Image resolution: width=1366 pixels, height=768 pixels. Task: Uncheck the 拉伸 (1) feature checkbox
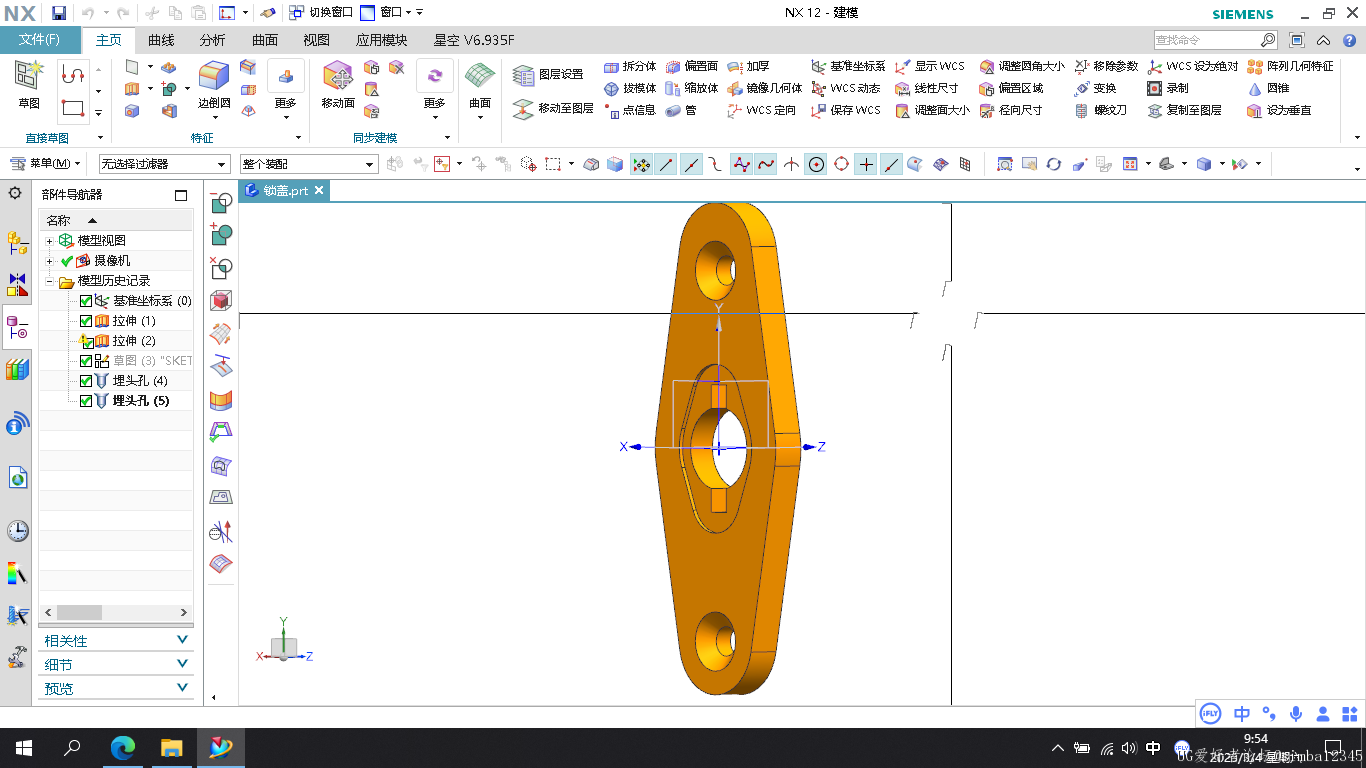[86, 321]
